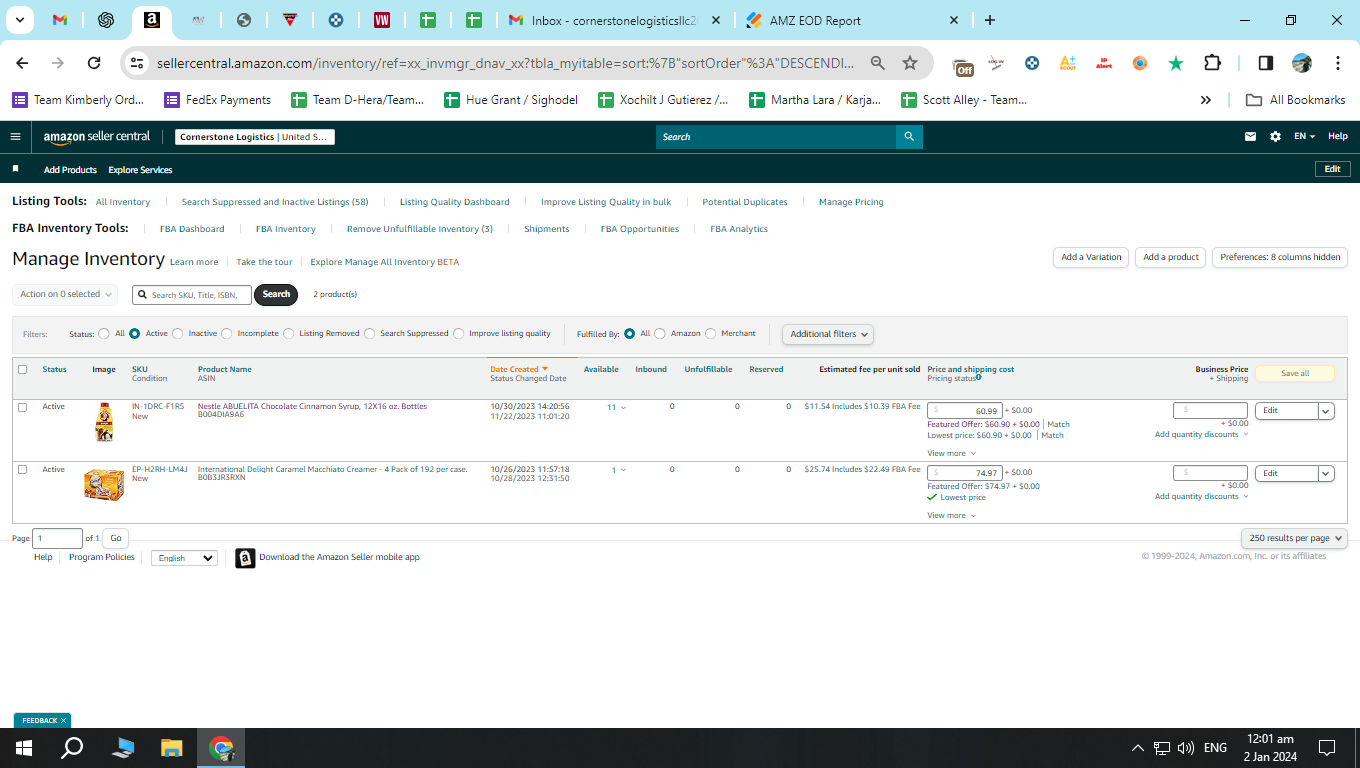Open the Chrome three-dot menu
This screenshot has height=768, width=1360.
tap(1338, 63)
